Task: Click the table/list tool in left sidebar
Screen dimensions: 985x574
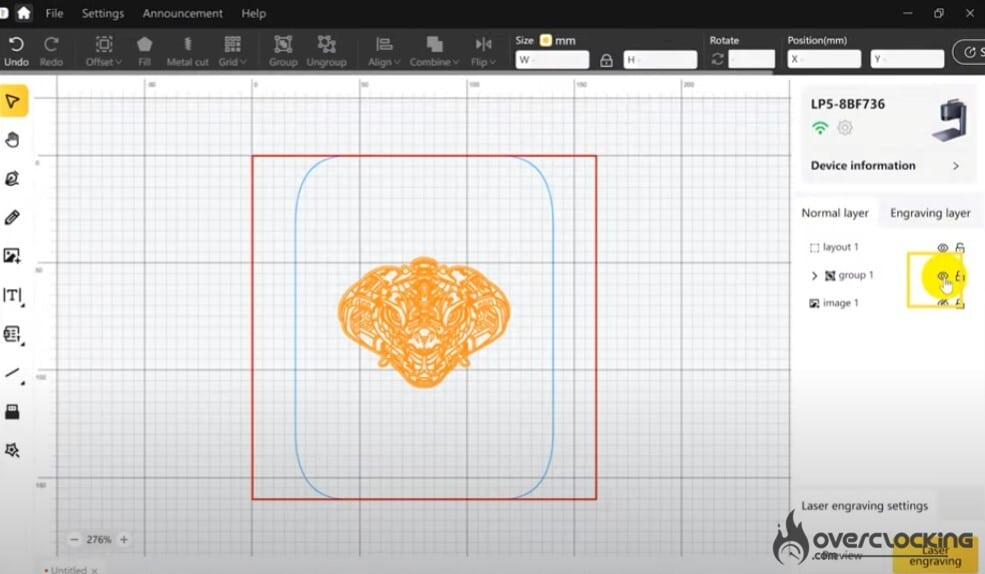Action: click(13, 334)
